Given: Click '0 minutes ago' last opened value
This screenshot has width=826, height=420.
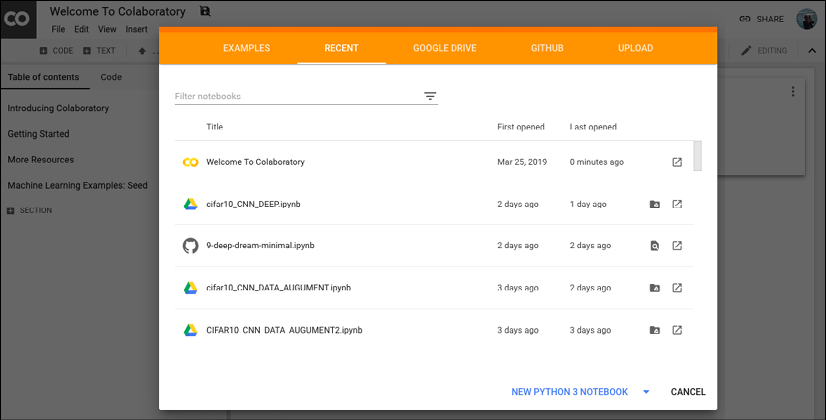Looking at the screenshot, I should 596,162.
